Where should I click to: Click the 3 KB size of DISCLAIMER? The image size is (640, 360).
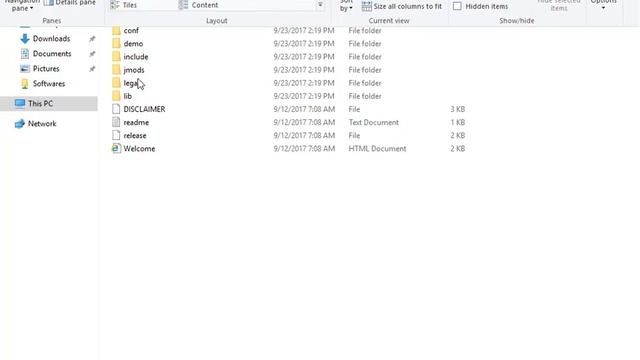[458, 109]
